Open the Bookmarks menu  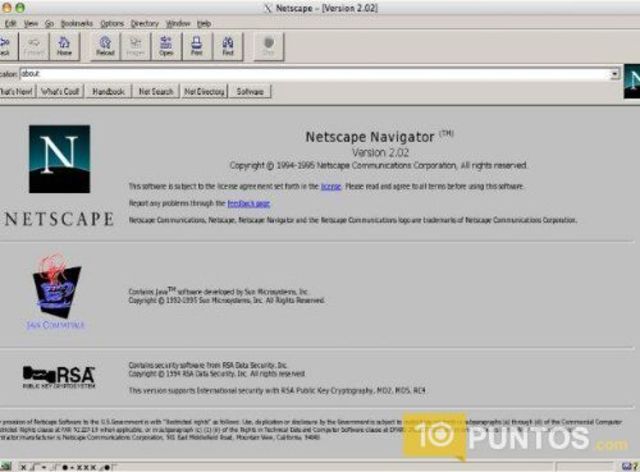pyautogui.click(x=77, y=24)
